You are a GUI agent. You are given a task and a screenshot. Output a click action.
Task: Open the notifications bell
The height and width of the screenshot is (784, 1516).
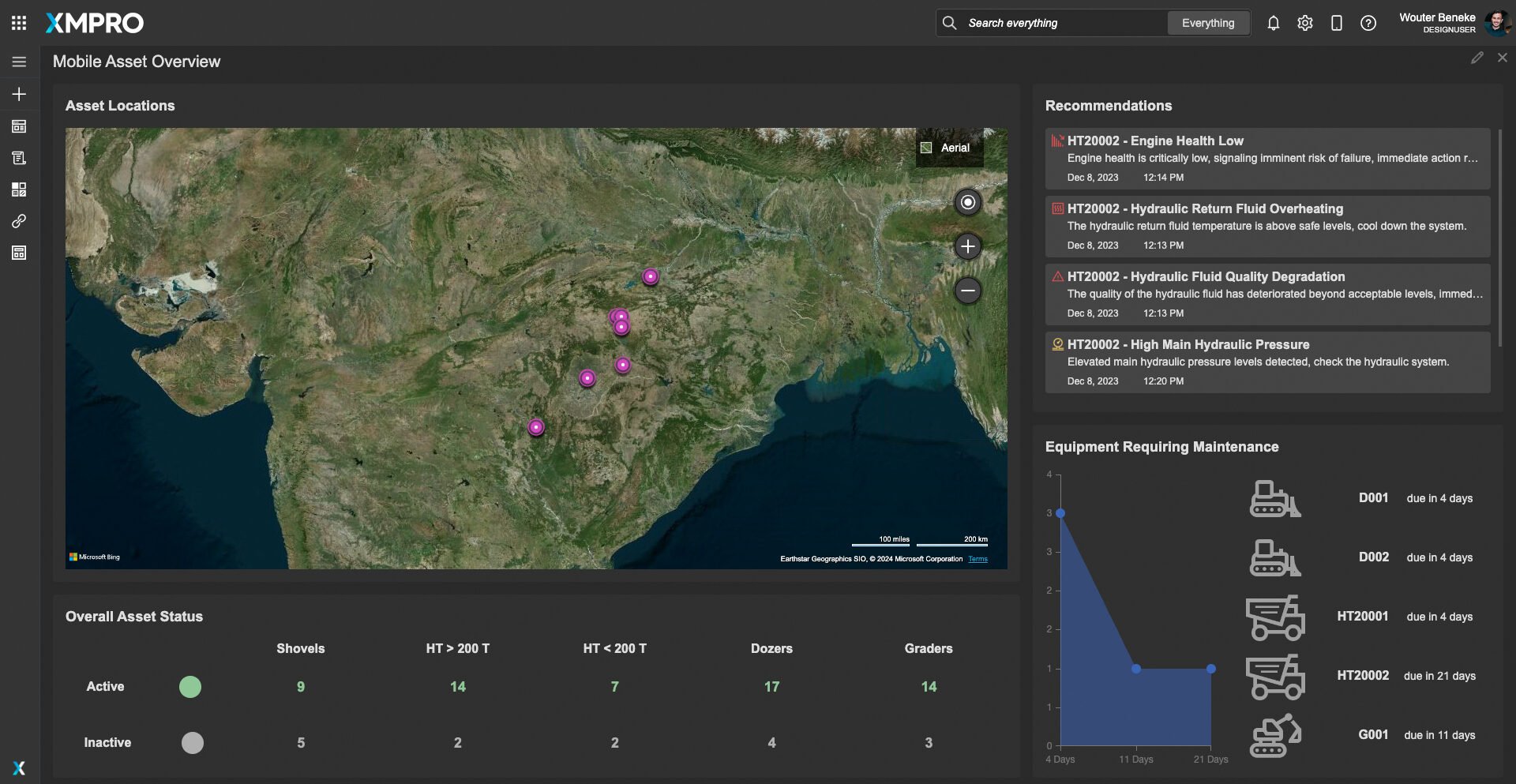[x=1273, y=23]
